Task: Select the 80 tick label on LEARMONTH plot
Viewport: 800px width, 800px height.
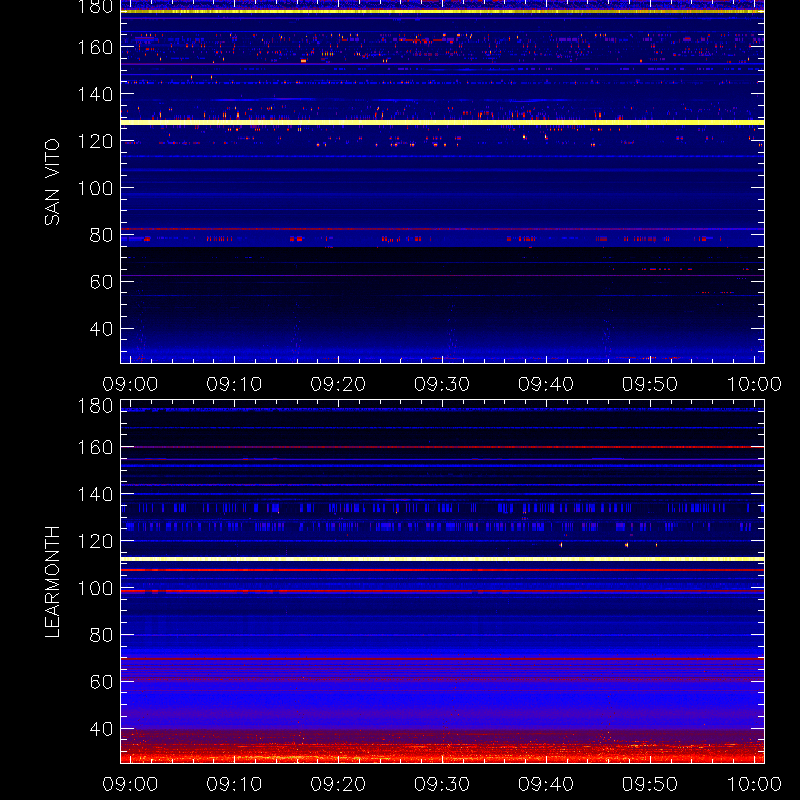Action: (101, 635)
